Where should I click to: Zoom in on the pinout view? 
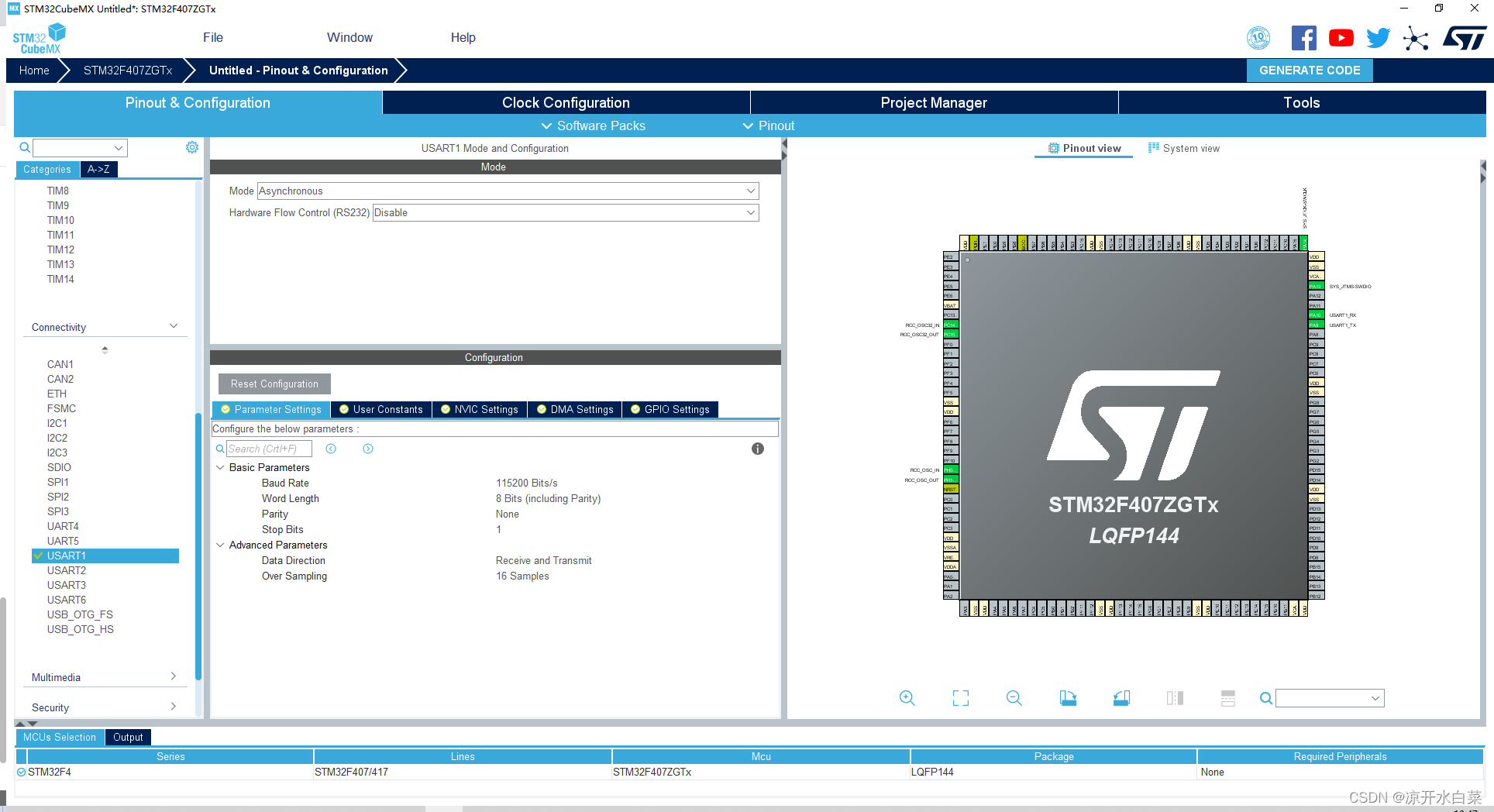coord(907,698)
